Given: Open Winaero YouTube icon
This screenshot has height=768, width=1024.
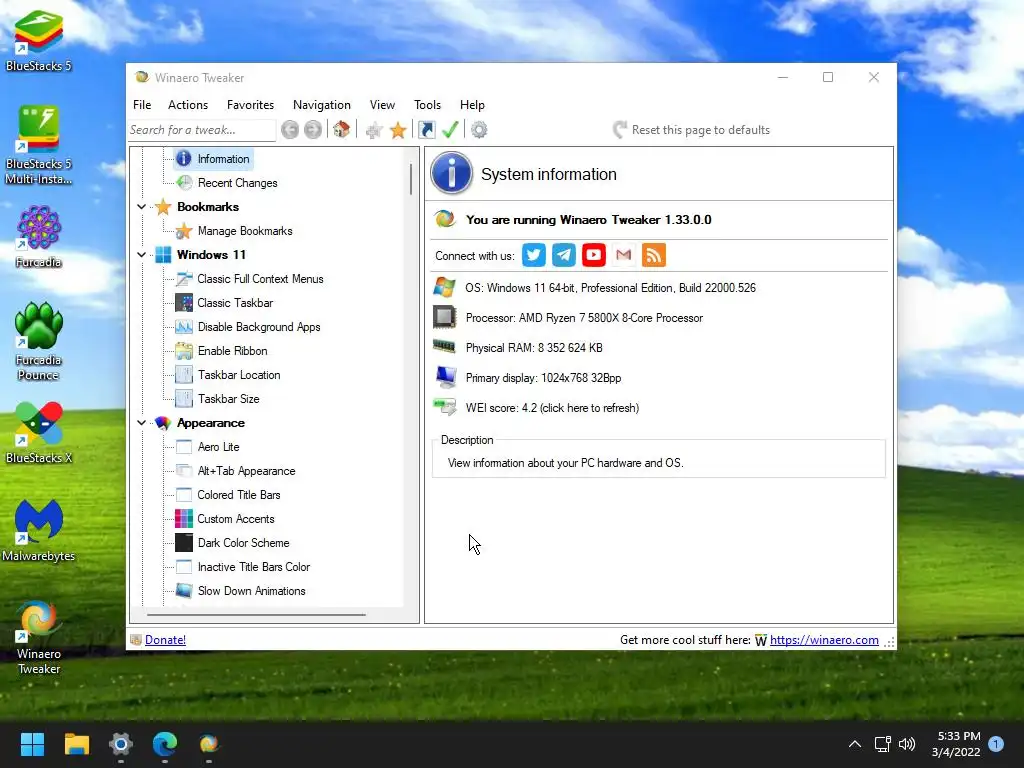Looking at the screenshot, I should (x=594, y=255).
